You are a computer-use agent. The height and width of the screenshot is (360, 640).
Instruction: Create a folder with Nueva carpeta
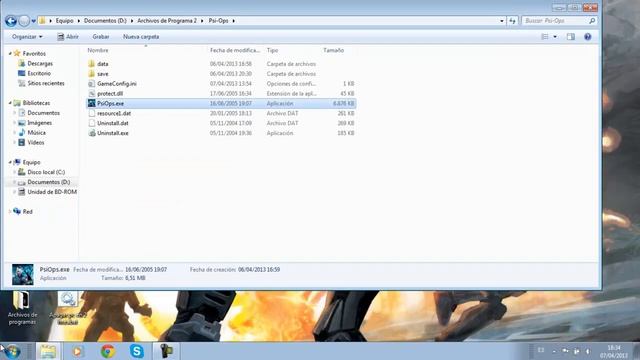(x=141, y=37)
